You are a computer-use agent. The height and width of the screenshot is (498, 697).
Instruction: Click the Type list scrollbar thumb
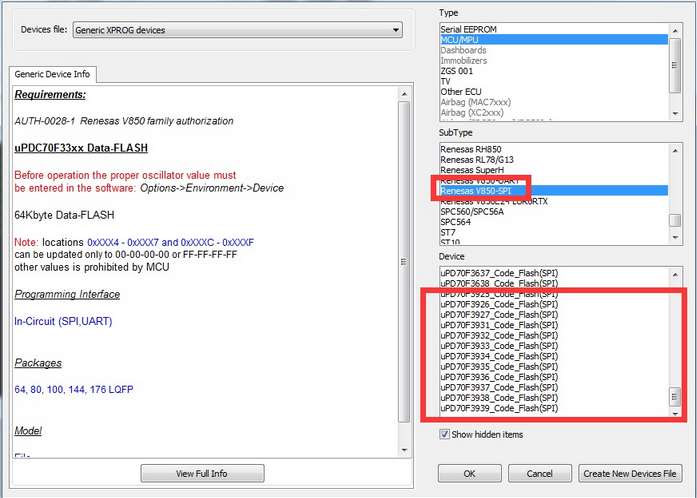675,65
